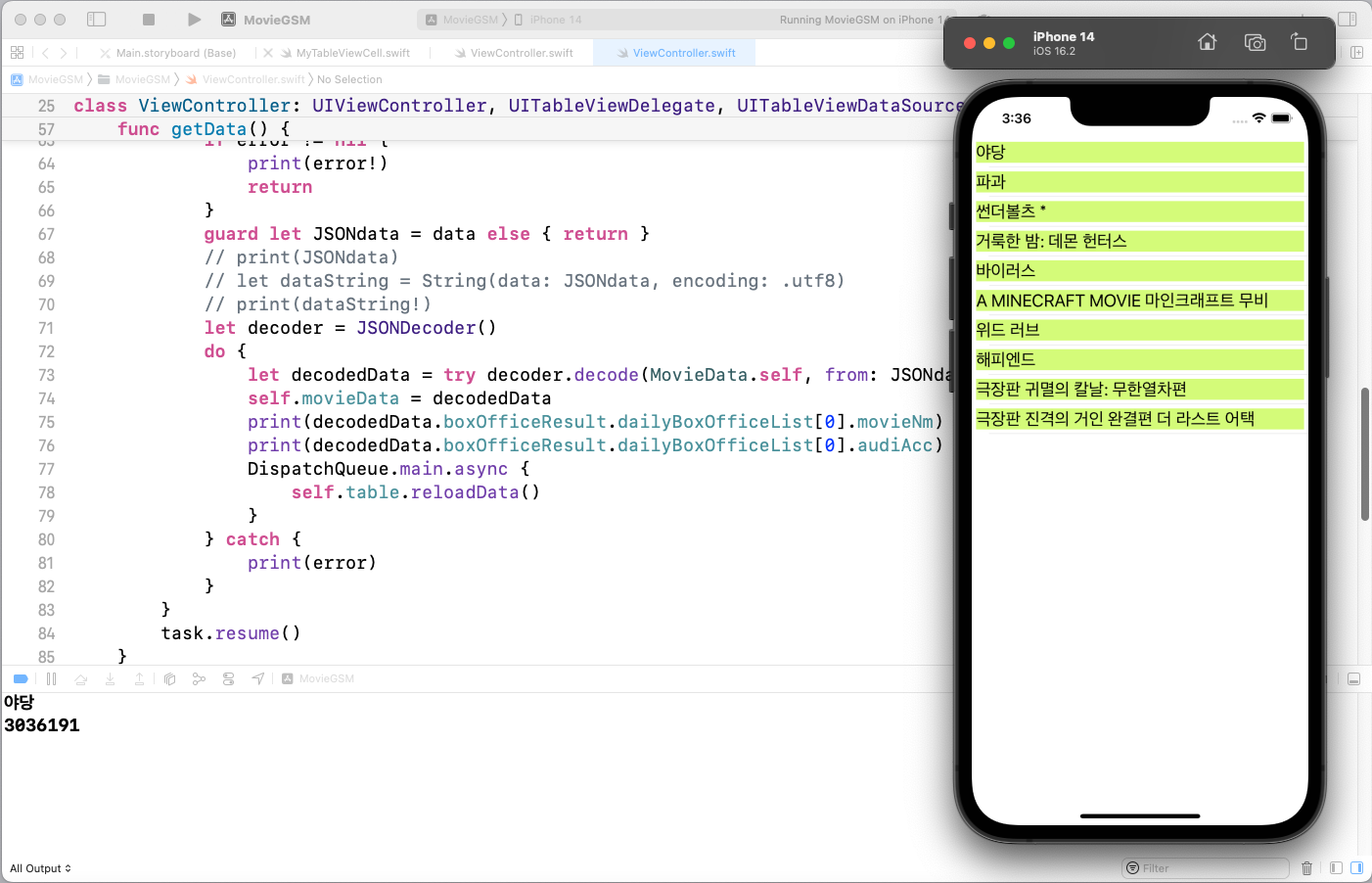Toggle the variables view pane
Viewport: 1372px width, 883px height.
click(1336, 868)
